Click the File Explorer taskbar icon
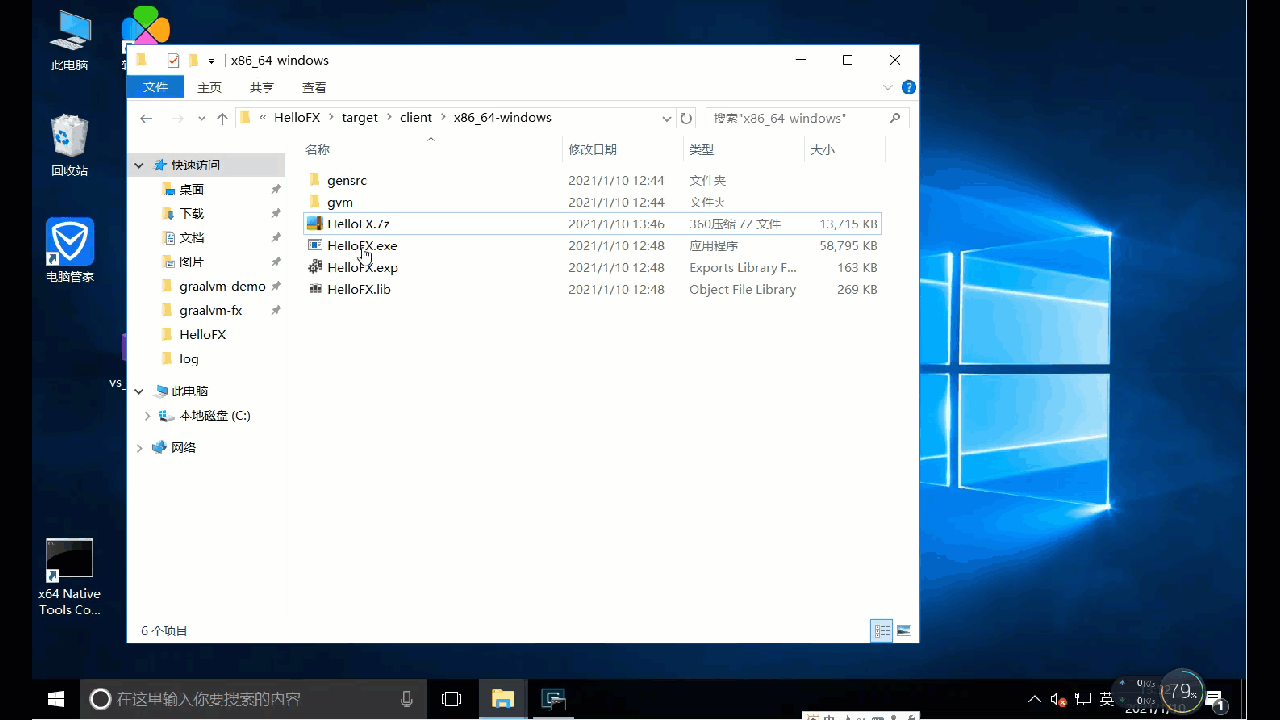The height and width of the screenshot is (720, 1280). pos(502,699)
